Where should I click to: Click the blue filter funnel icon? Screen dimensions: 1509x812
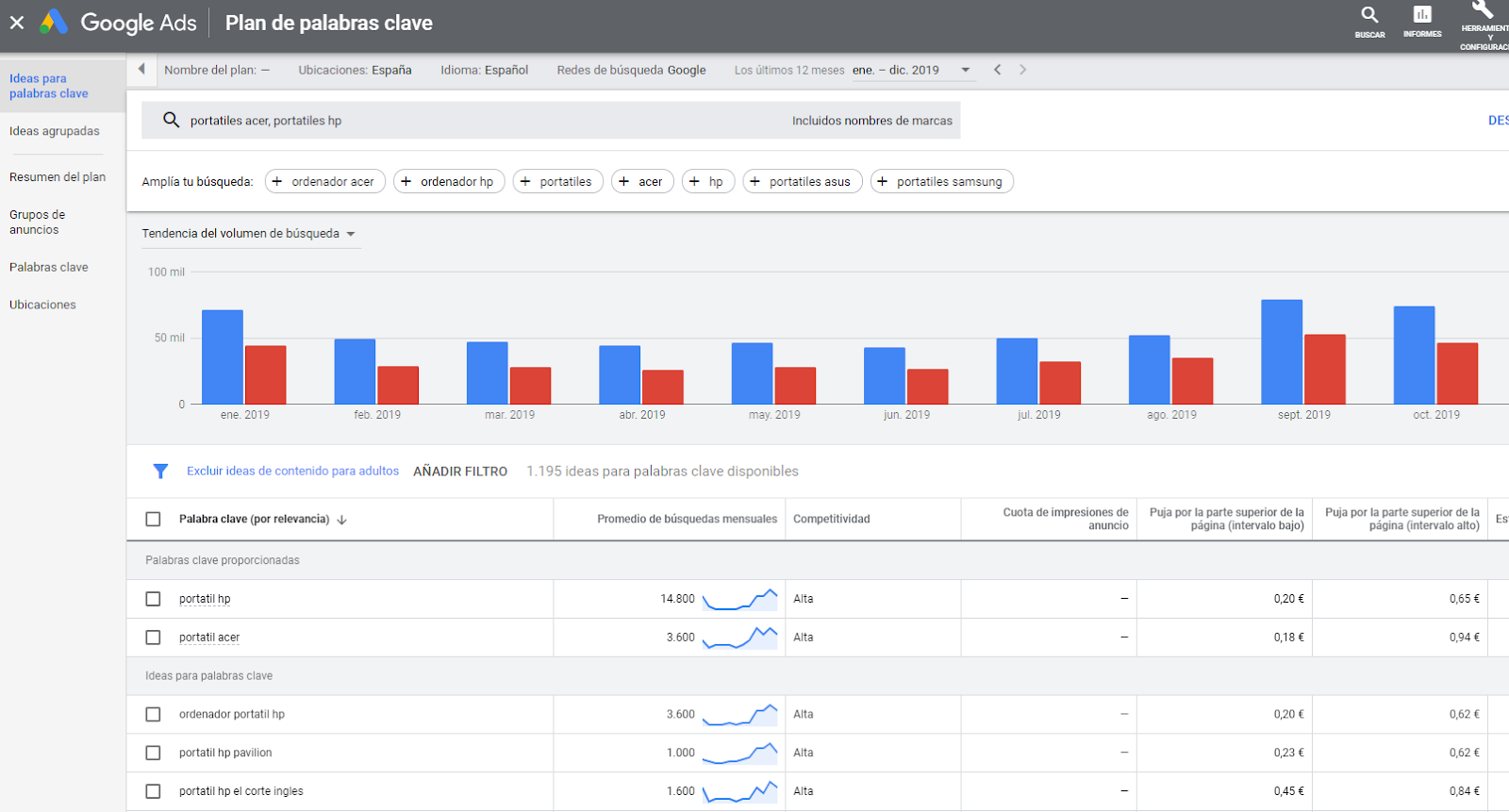click(x=160, y=472)
